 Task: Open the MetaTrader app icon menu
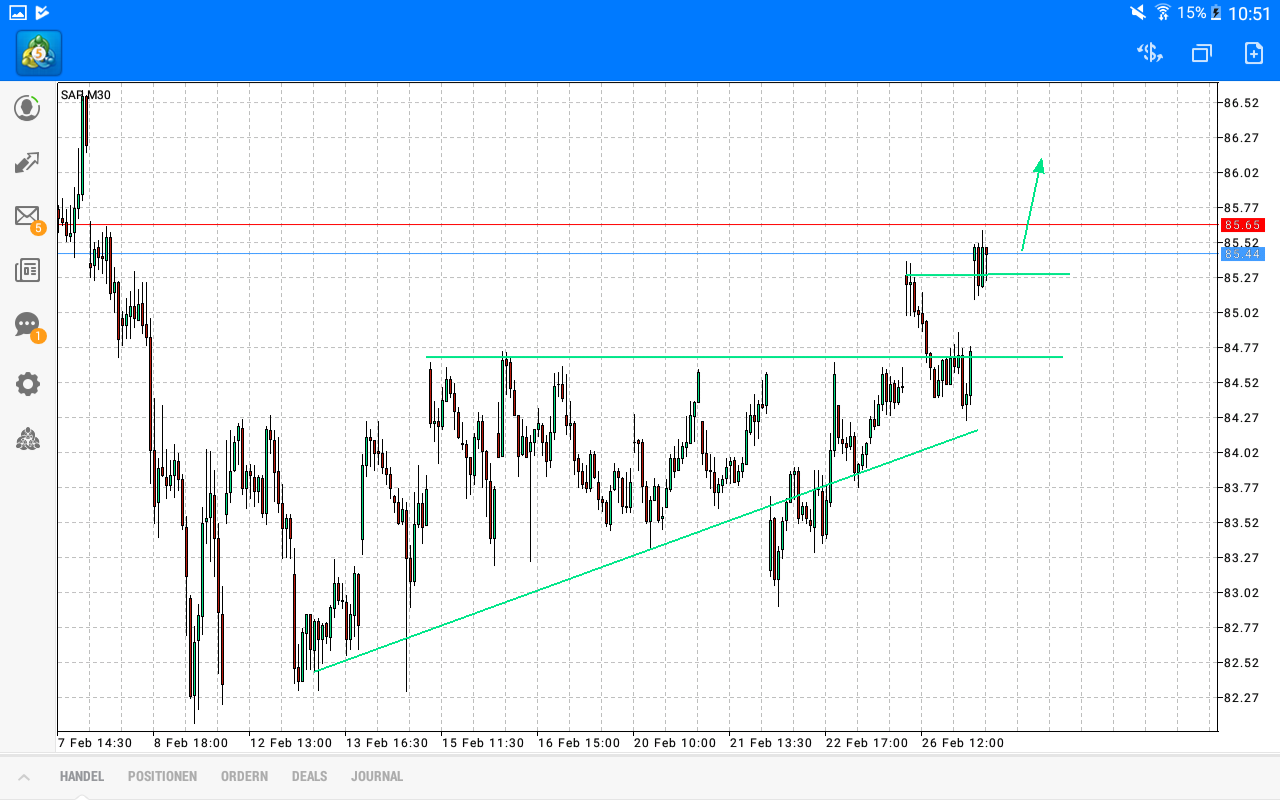pyautogui.click(x=39, y=53)
